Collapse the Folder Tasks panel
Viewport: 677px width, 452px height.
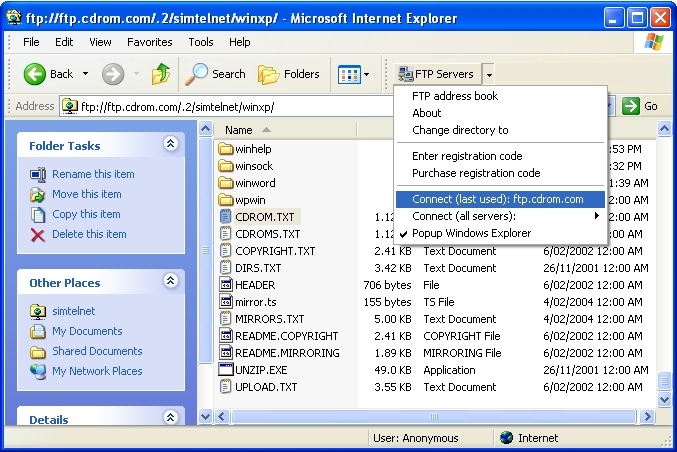pyautogui.click(x=170, y=145)
